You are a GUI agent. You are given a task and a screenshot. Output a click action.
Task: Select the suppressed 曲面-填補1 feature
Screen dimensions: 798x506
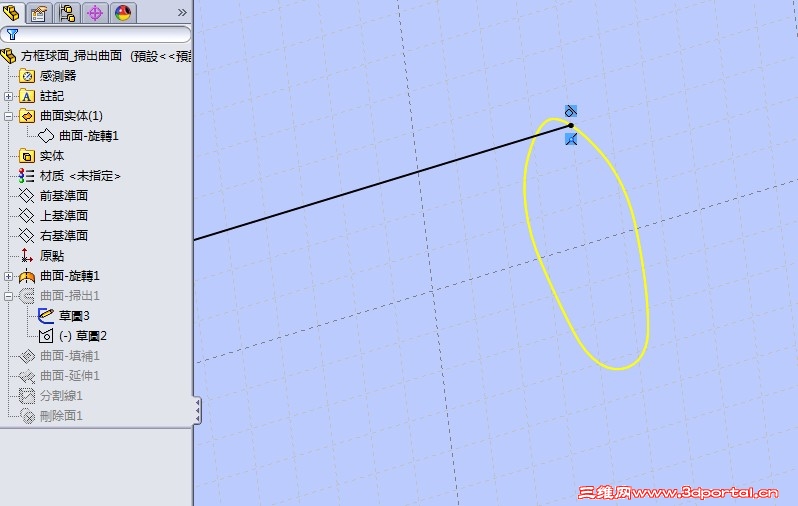pyautogui.click(x=70, y=355)
